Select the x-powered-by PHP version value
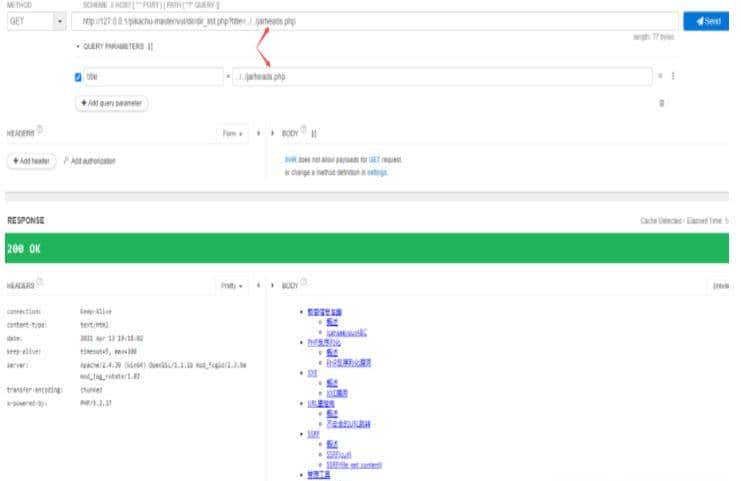Viewport: 741px width, 481px height. point(96,404)
